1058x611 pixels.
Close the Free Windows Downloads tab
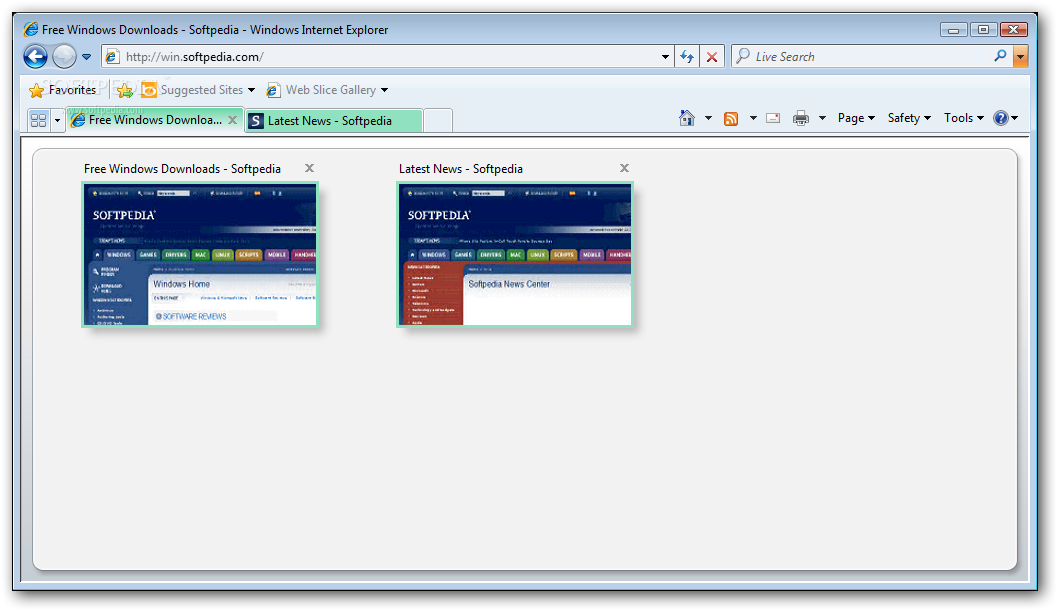(232, 119)
